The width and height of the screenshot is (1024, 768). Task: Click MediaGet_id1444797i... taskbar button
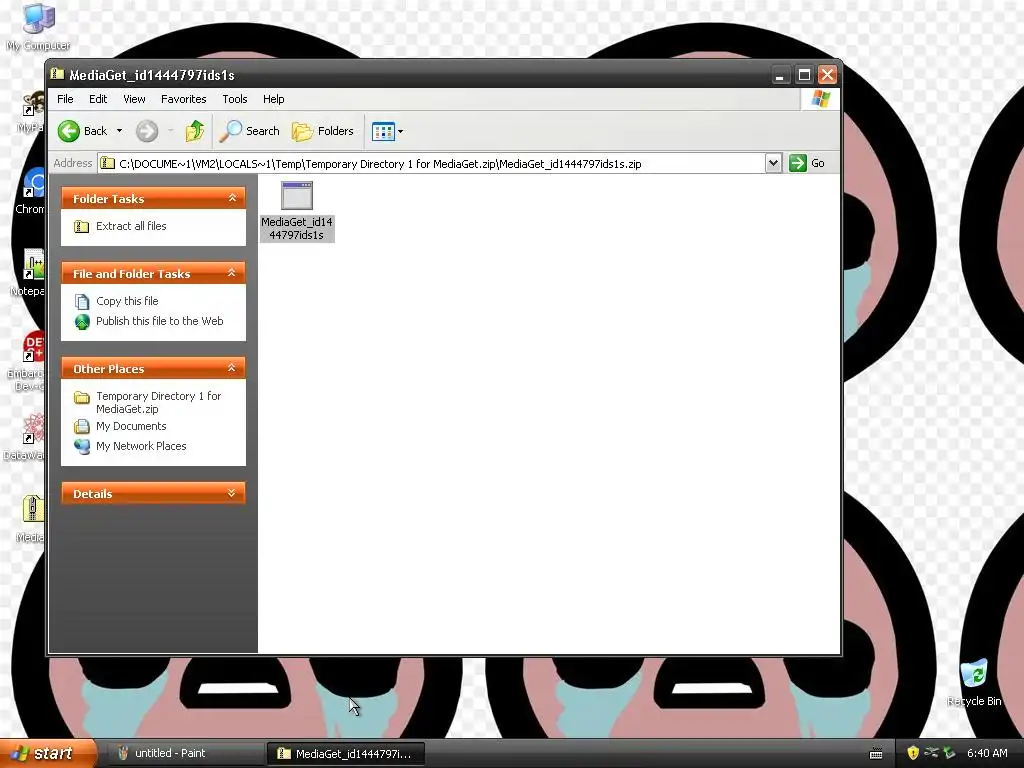tap(346, 754)
